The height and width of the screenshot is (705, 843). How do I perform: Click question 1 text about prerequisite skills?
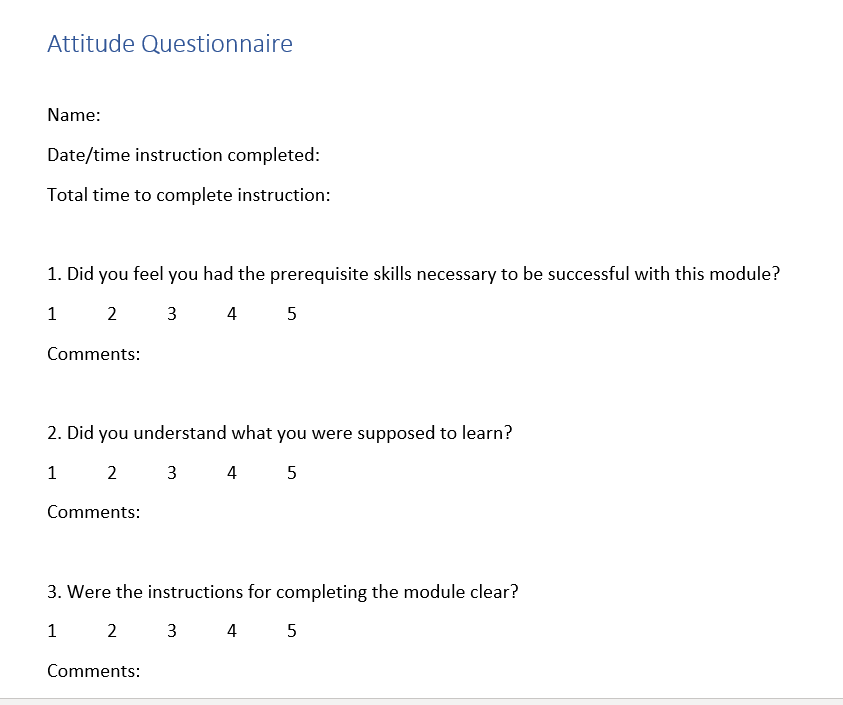(x=413, y=274)
